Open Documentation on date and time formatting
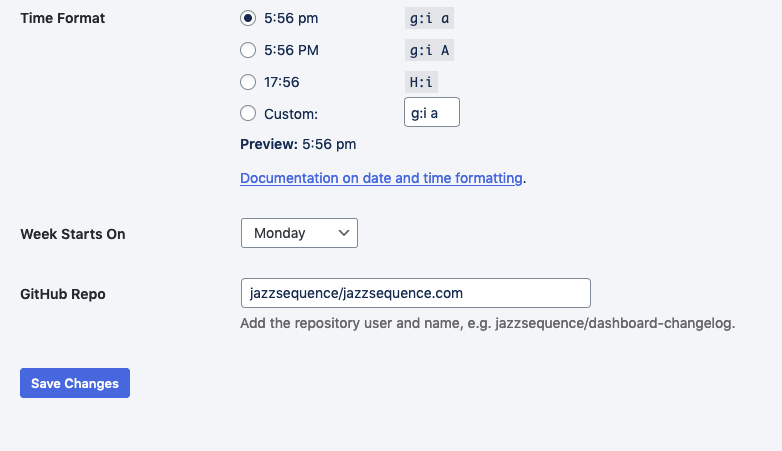The height and width of the screenshot is (451, 782). (x=381, y=178)
